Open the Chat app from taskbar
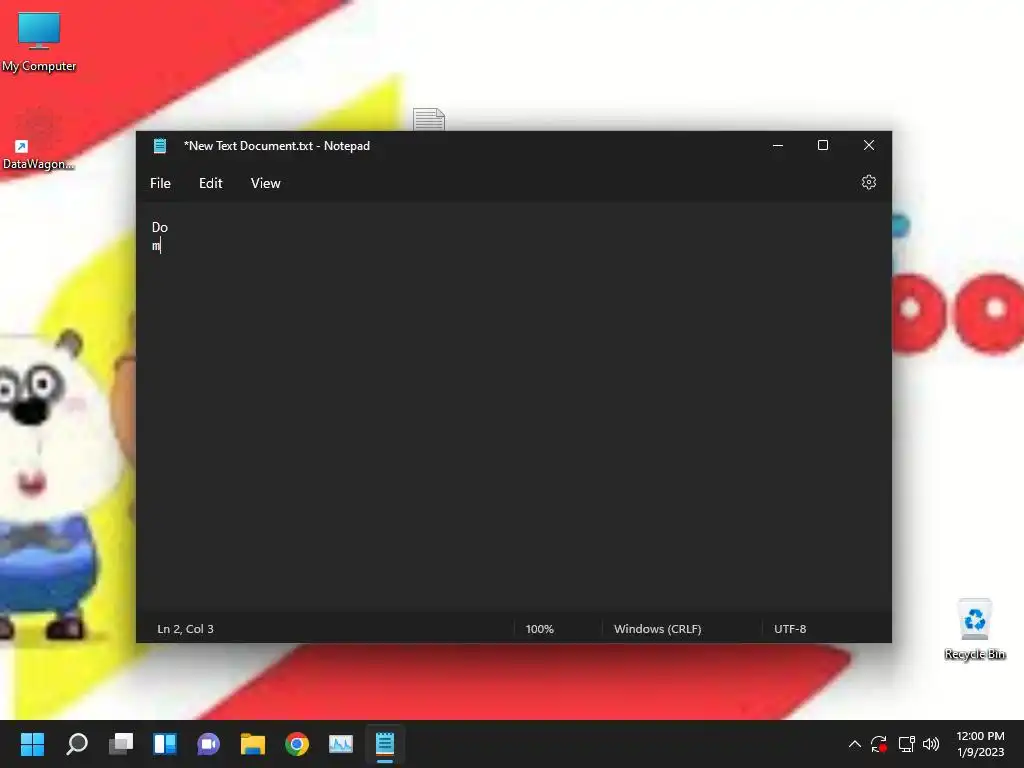Image resolution: width=1024 pixels, height=768 pixels. [208, 744]
